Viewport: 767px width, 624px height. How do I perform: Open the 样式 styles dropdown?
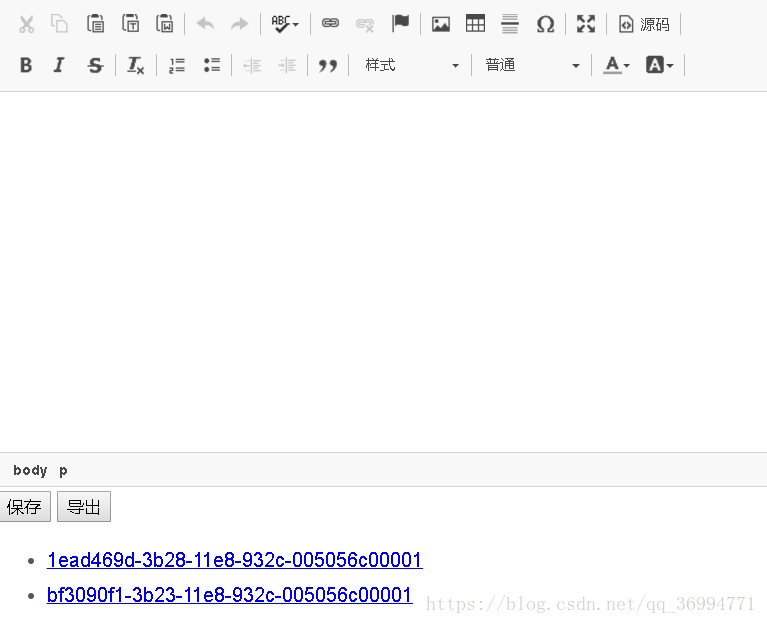click(411, 65)
